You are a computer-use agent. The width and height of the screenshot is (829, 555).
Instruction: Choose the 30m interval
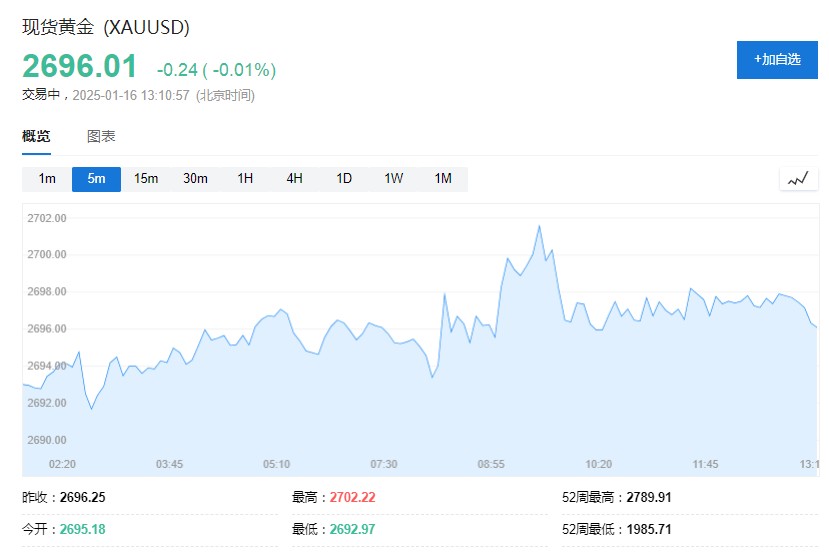(195, 179)
